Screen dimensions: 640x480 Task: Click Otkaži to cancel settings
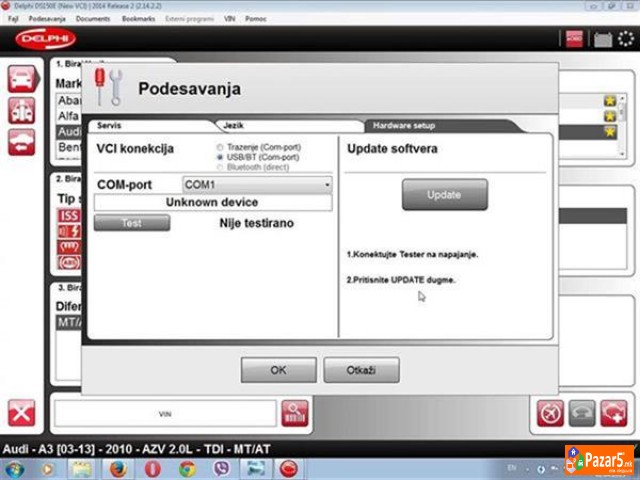[x=361, y=370]
